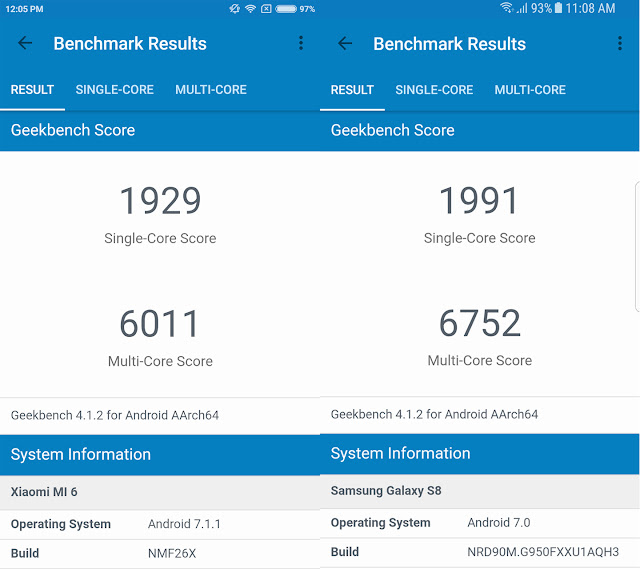Switch to MULTI-CORE tab on Xiaomi screen

pyautogui.click(x=211, y=90)
